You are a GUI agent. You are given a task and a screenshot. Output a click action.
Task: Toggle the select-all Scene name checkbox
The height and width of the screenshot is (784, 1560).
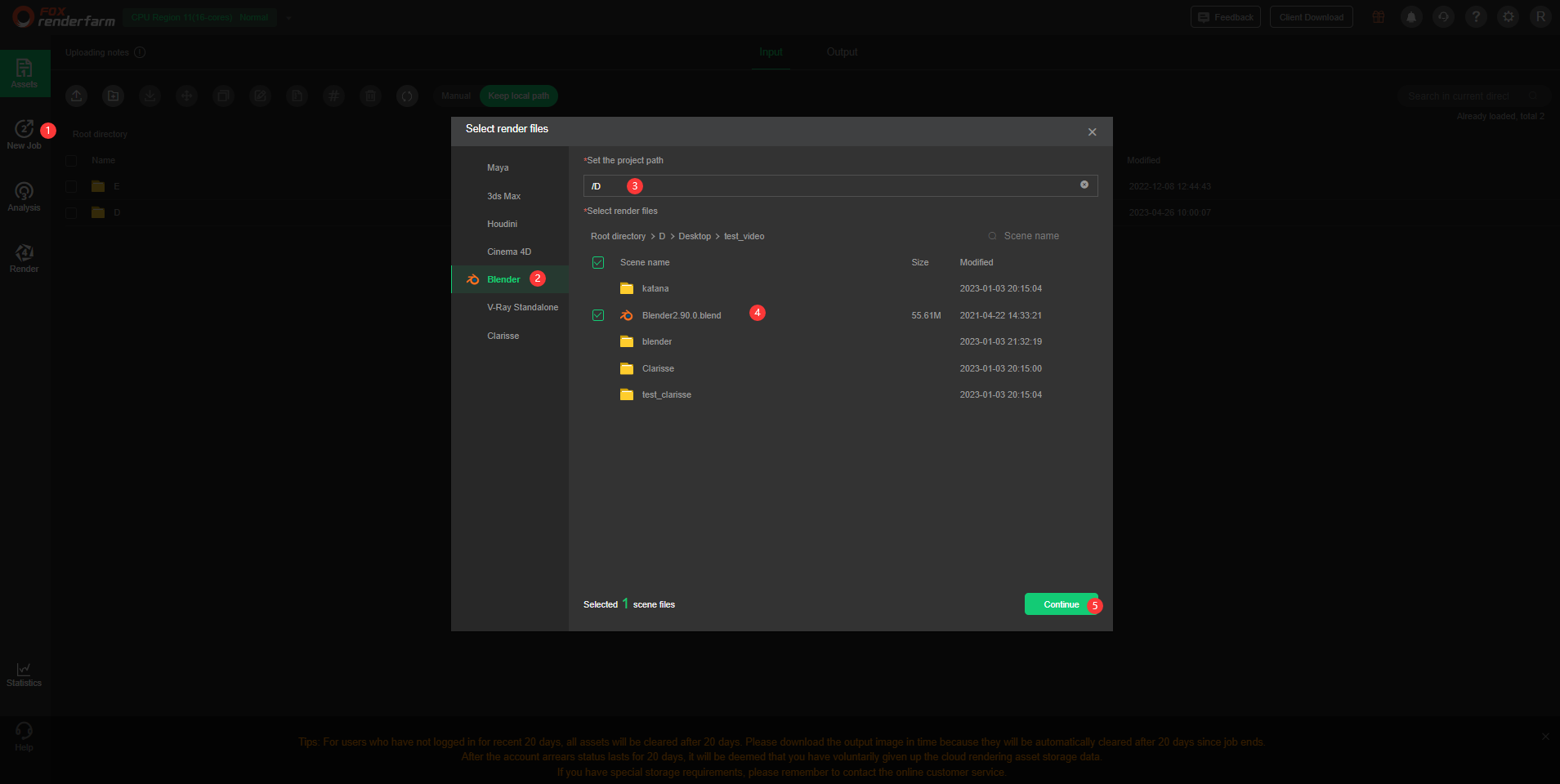598,262
